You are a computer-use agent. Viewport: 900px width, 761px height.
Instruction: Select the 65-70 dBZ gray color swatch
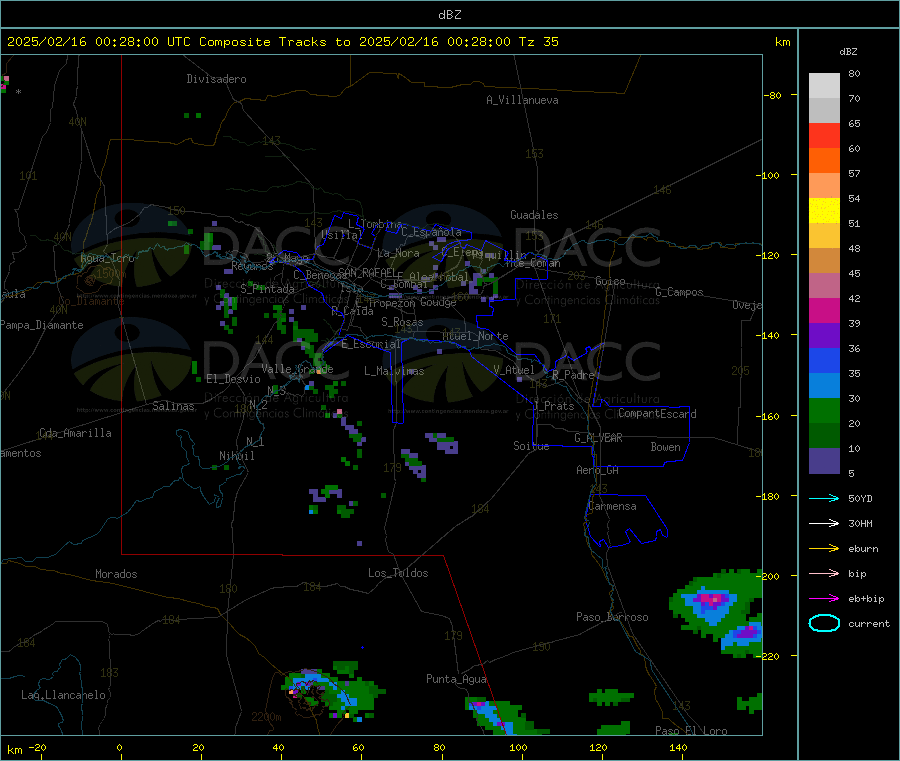824,111
